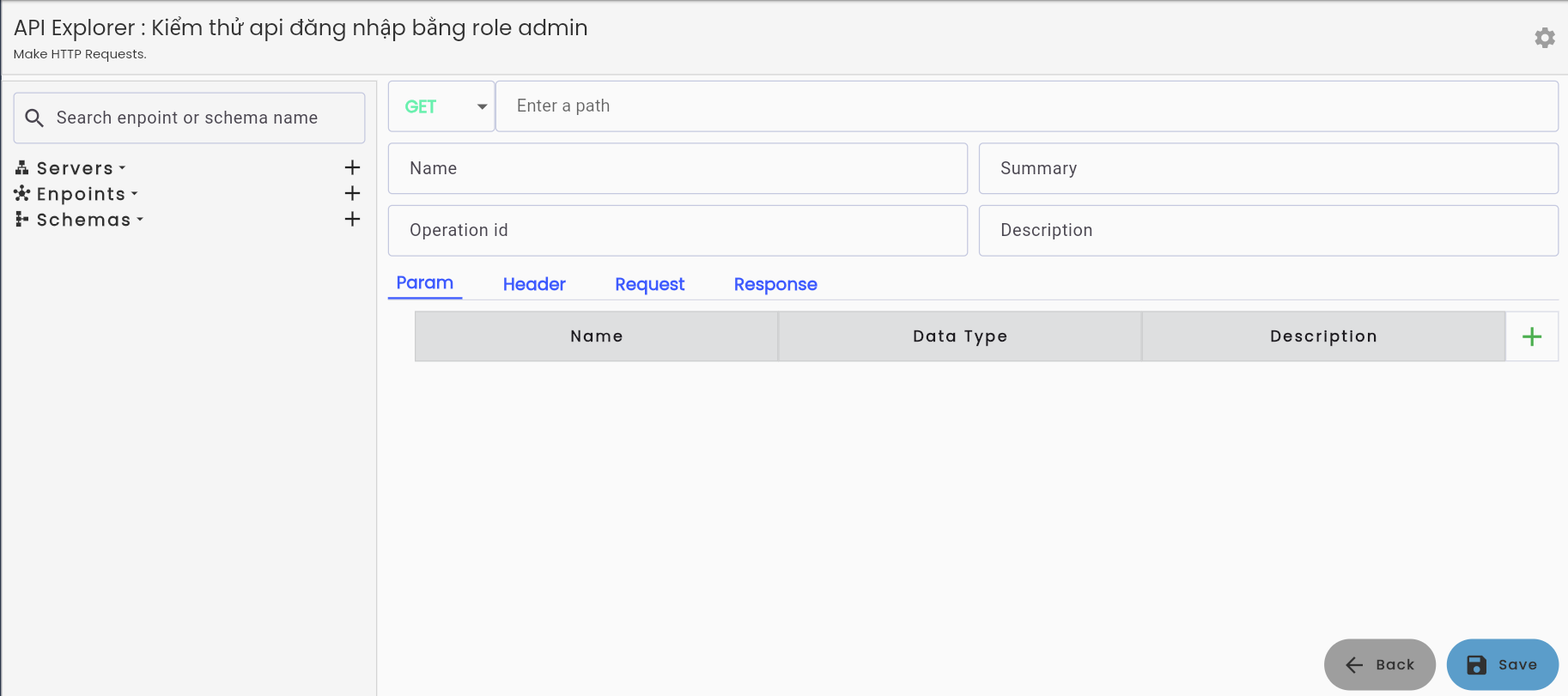This screenshot has width=1568, height=696.
Task: Add a new schema with plus icon
Action: [352, 219]
